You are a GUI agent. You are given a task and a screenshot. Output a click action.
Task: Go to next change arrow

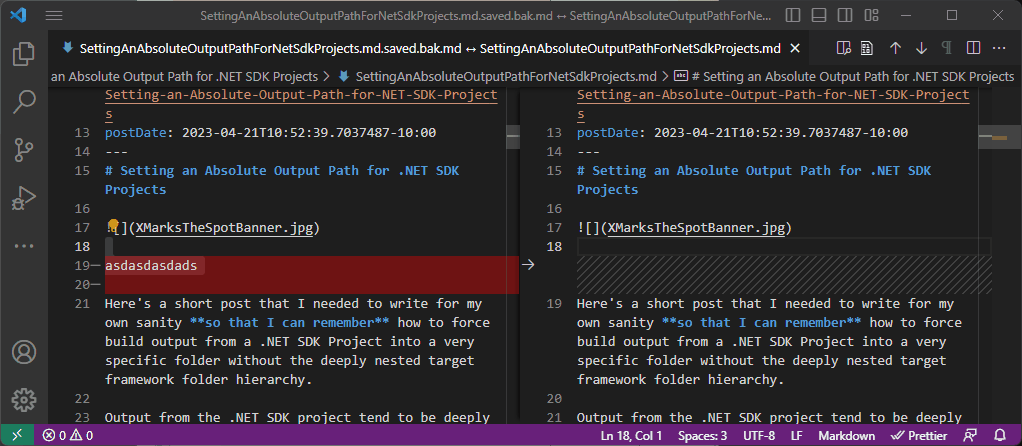(922, 48)
